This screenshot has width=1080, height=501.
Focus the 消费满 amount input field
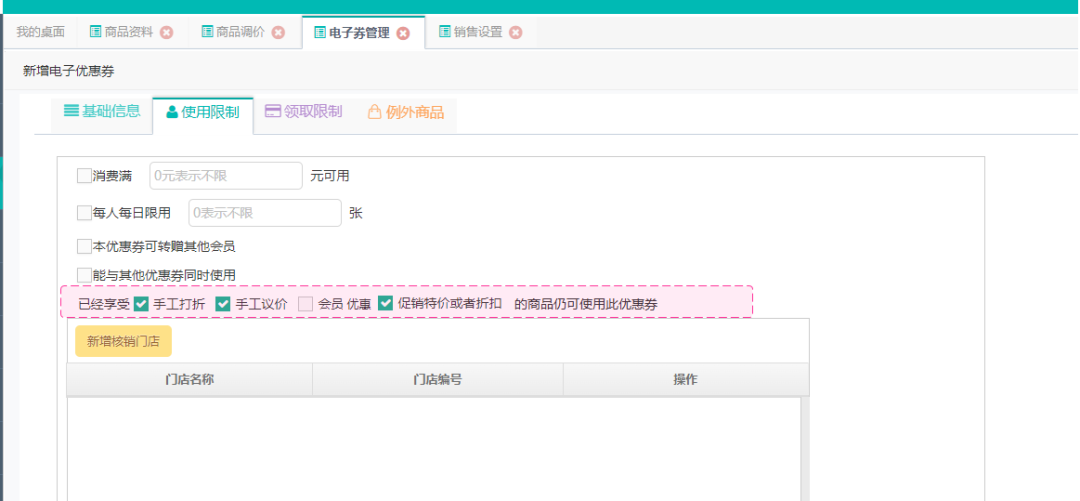click(x=225, y=176)
